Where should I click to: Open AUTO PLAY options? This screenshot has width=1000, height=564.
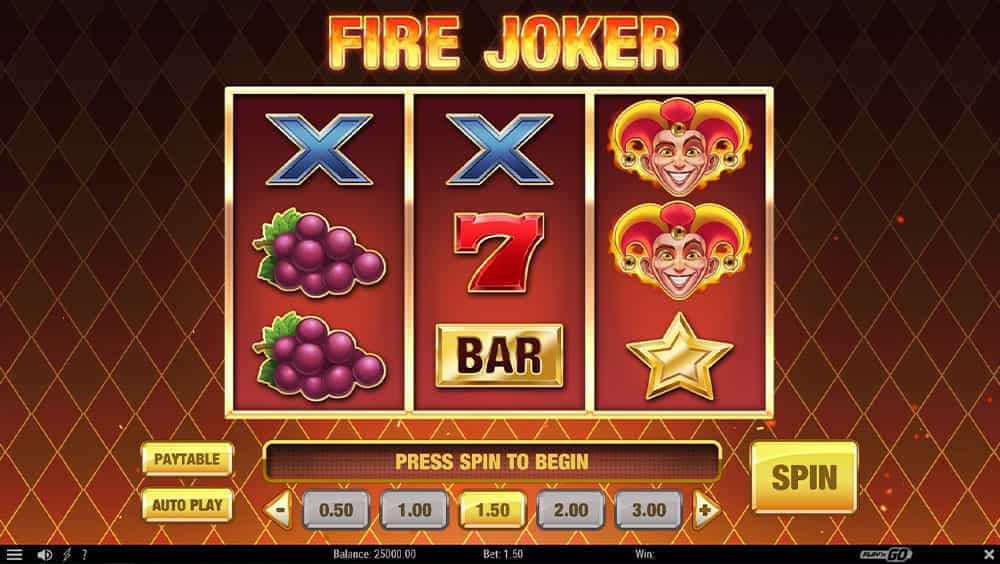[187, 505]
